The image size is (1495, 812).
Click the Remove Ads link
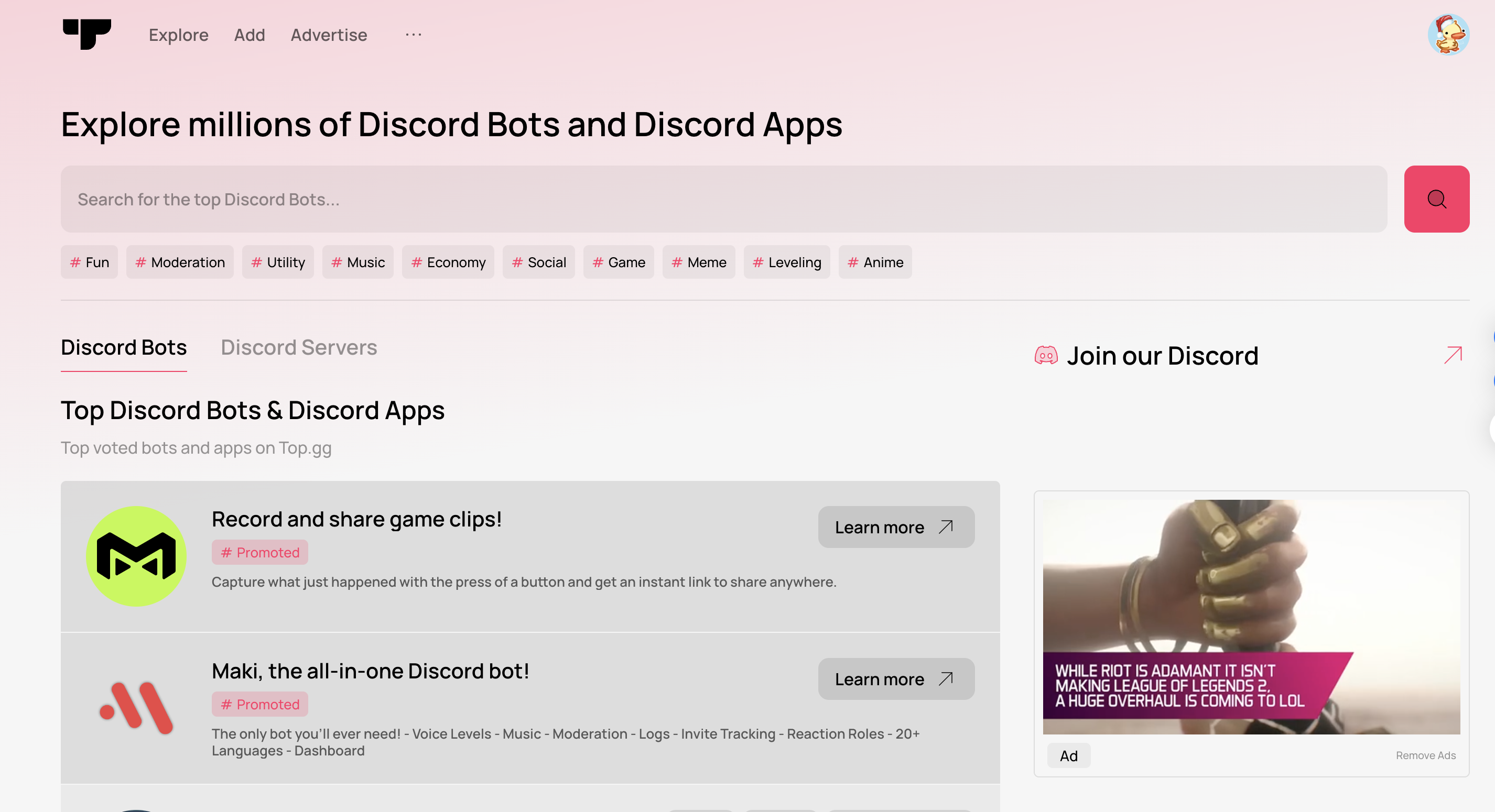click(x=1425, y=755)
